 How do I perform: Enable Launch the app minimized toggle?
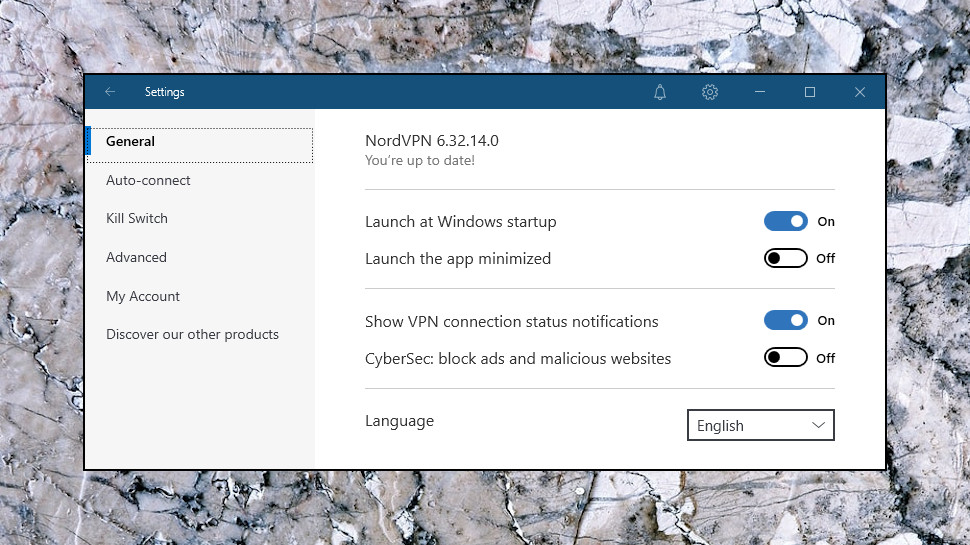coord(786,258)
